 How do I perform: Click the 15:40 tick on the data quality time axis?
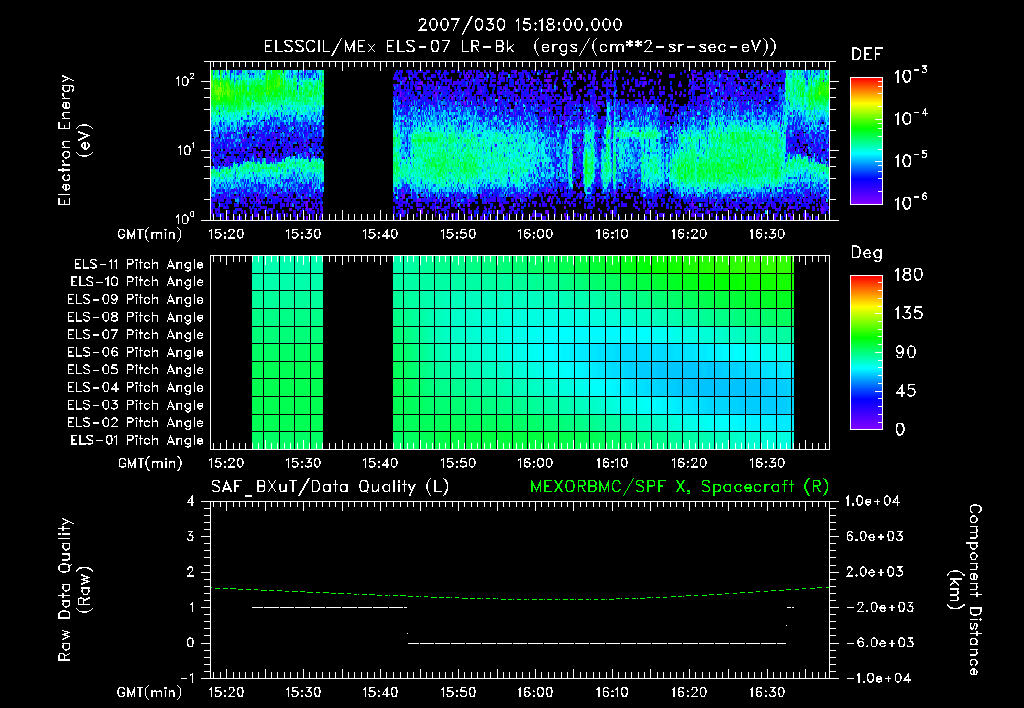pyautogui.click(x=380, y=692)
